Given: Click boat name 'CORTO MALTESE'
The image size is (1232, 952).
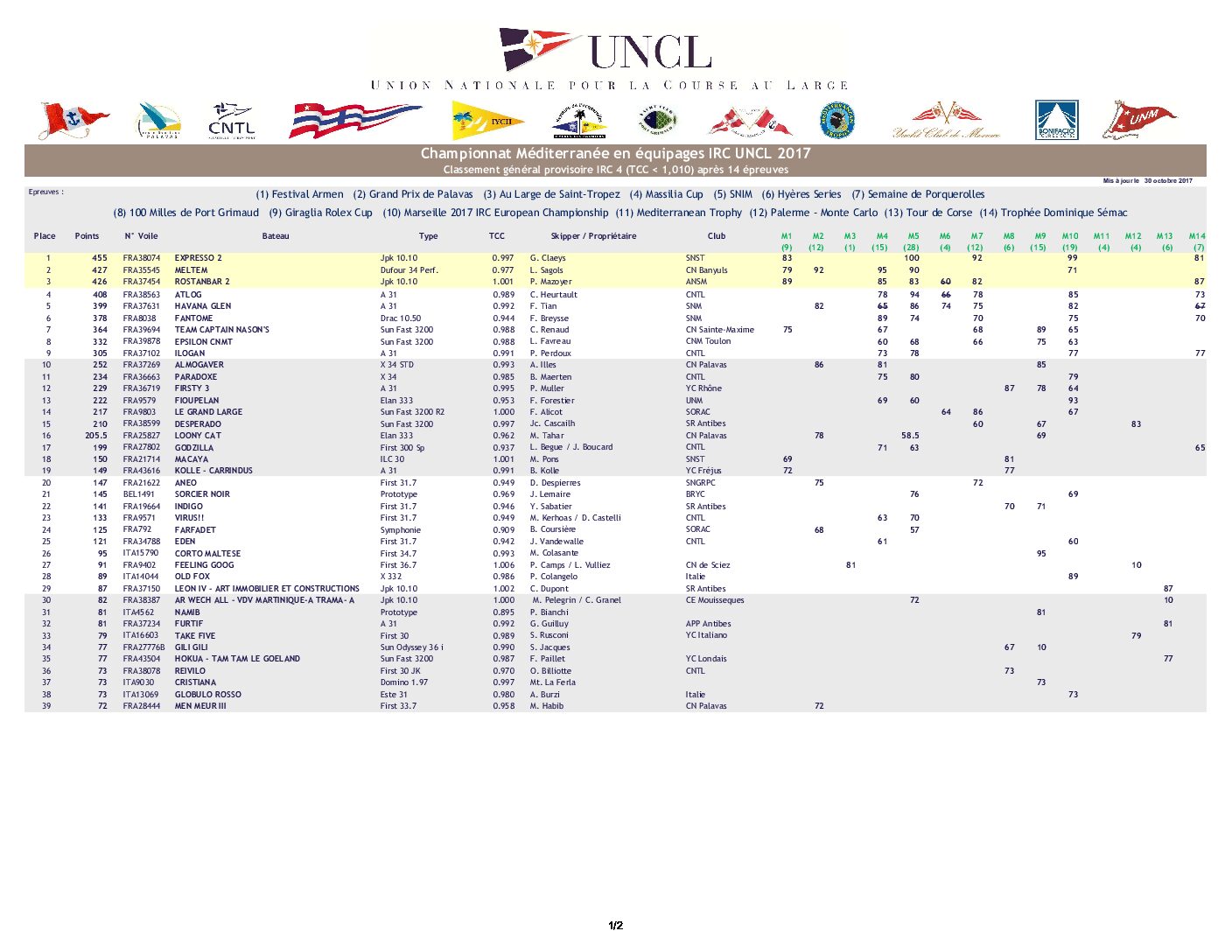Looking at the screenshot, I should pos(207,554).
